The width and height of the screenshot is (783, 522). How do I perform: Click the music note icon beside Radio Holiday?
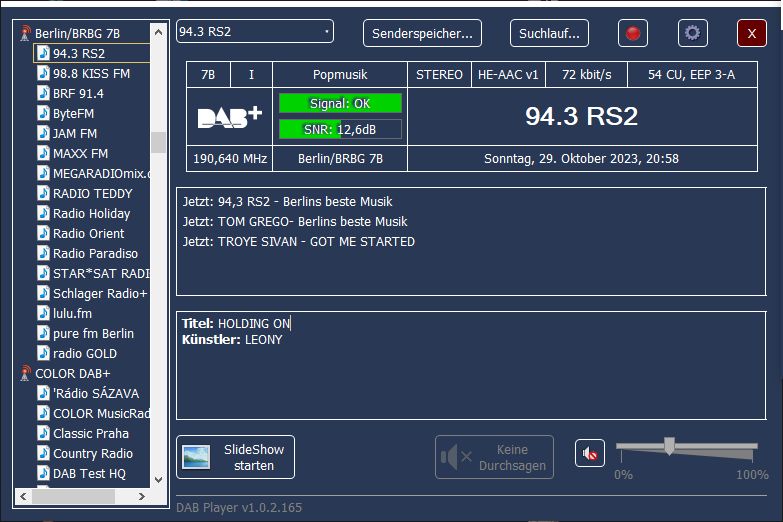pyautogui.click(x=43, y=213)
